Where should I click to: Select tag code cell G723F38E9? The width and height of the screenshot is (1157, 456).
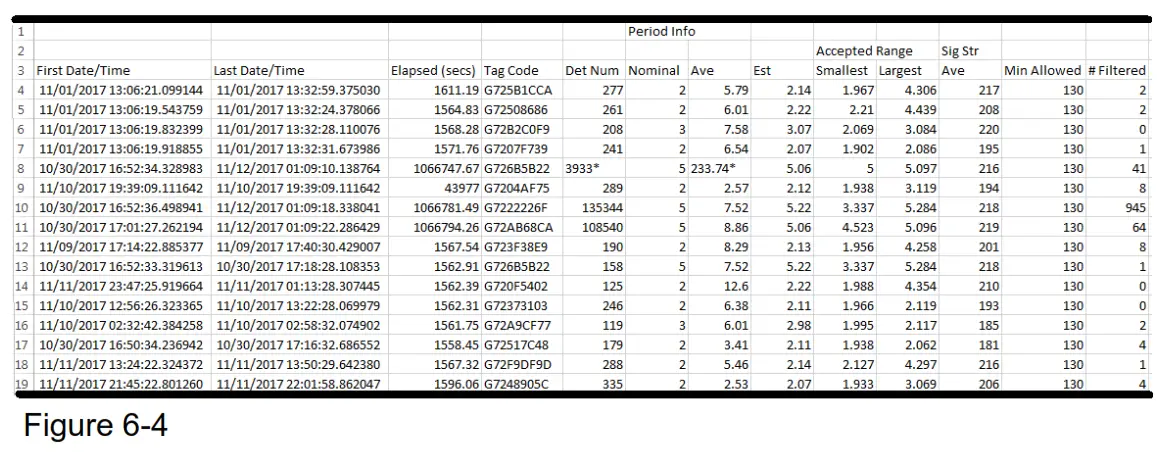(522, 246)
